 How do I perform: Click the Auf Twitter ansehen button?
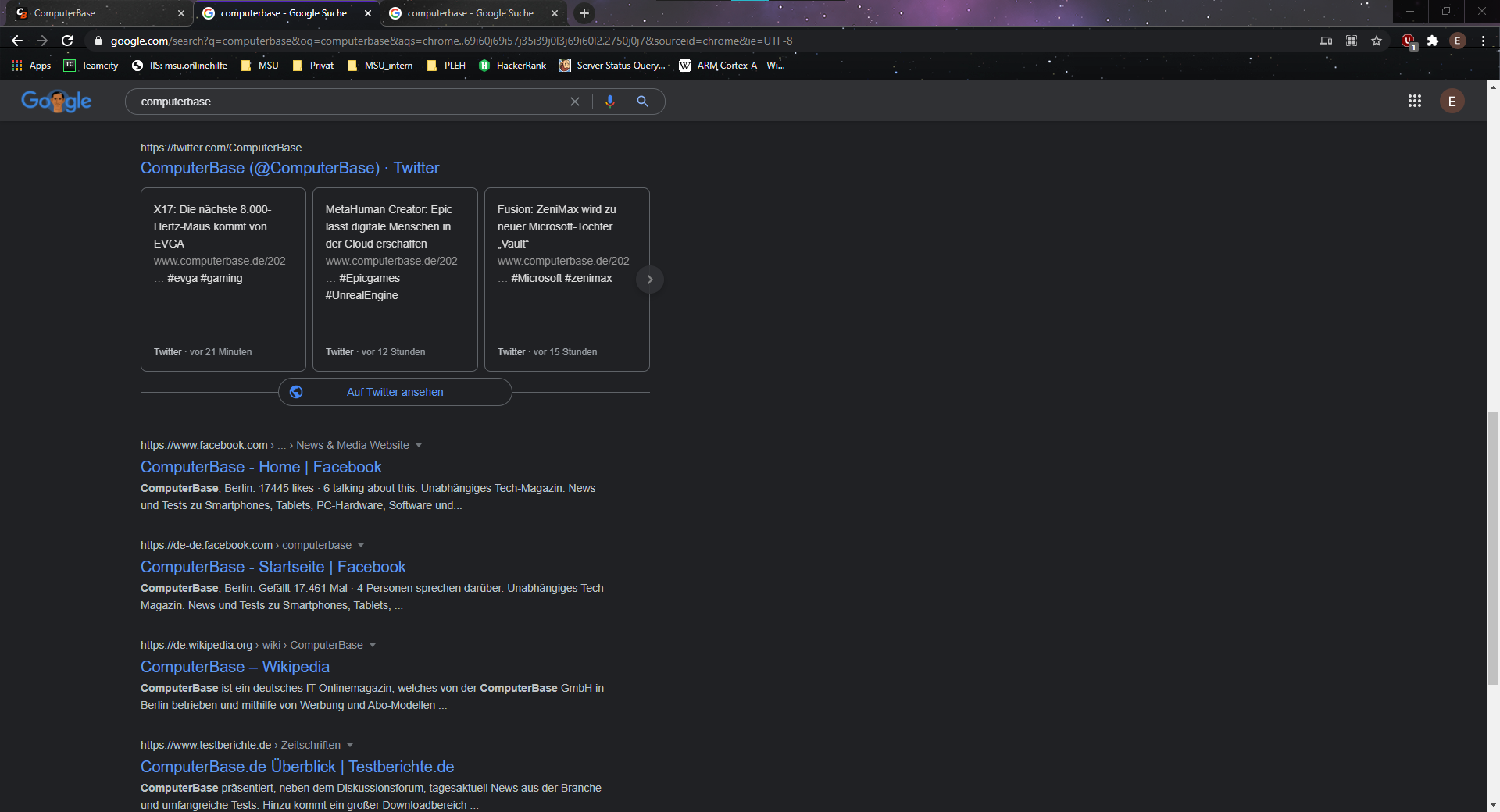tap(395, 392)
